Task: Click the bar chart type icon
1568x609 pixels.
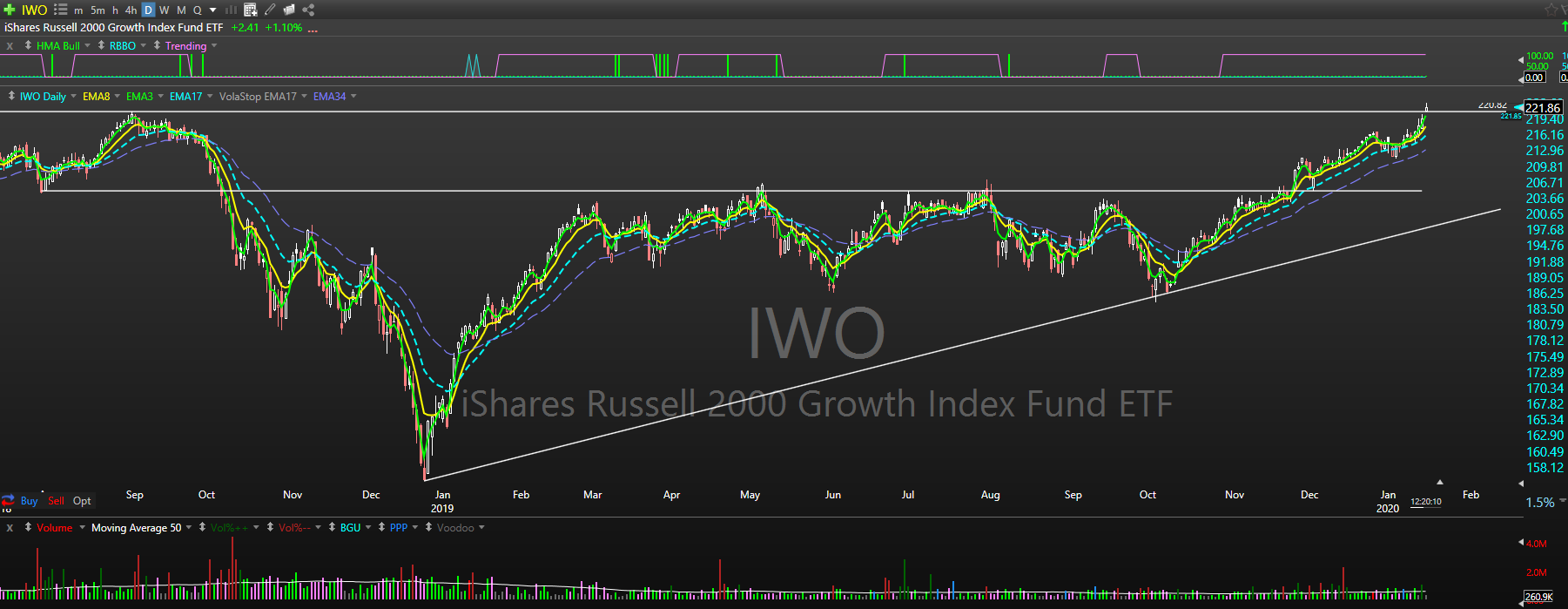Action: (232, 10)
